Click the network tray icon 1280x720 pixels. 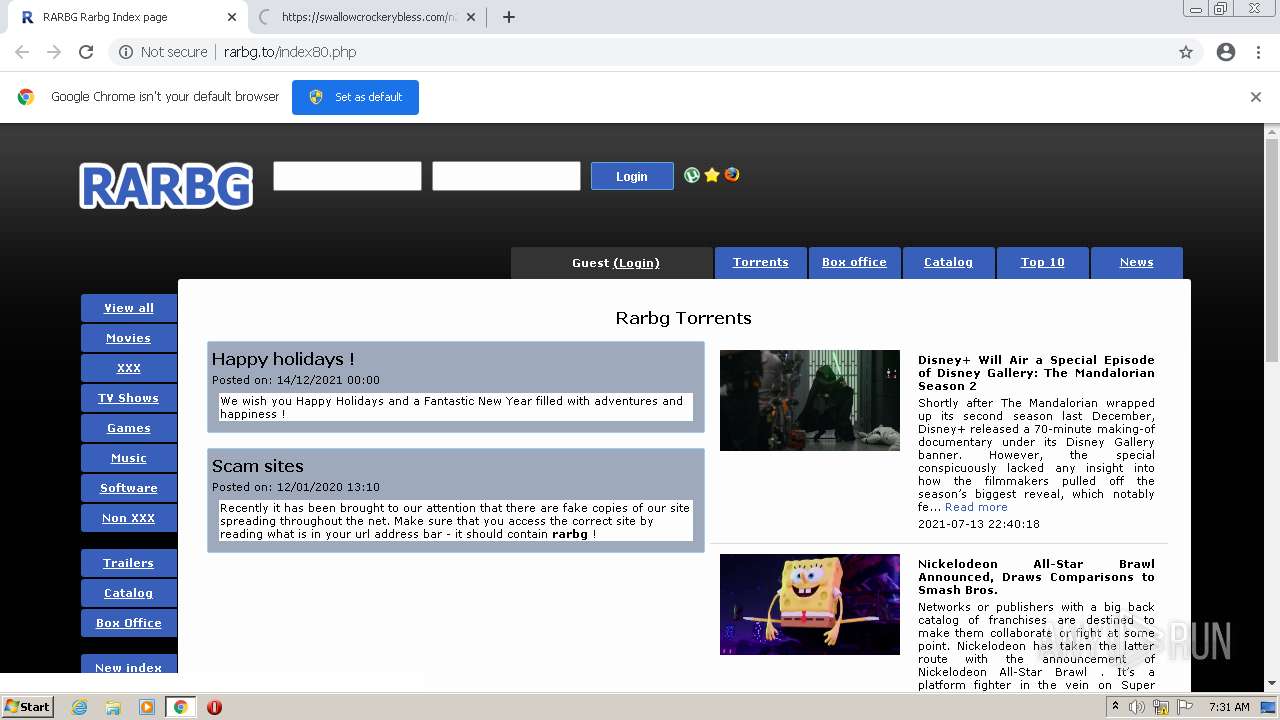[1161, 707]
